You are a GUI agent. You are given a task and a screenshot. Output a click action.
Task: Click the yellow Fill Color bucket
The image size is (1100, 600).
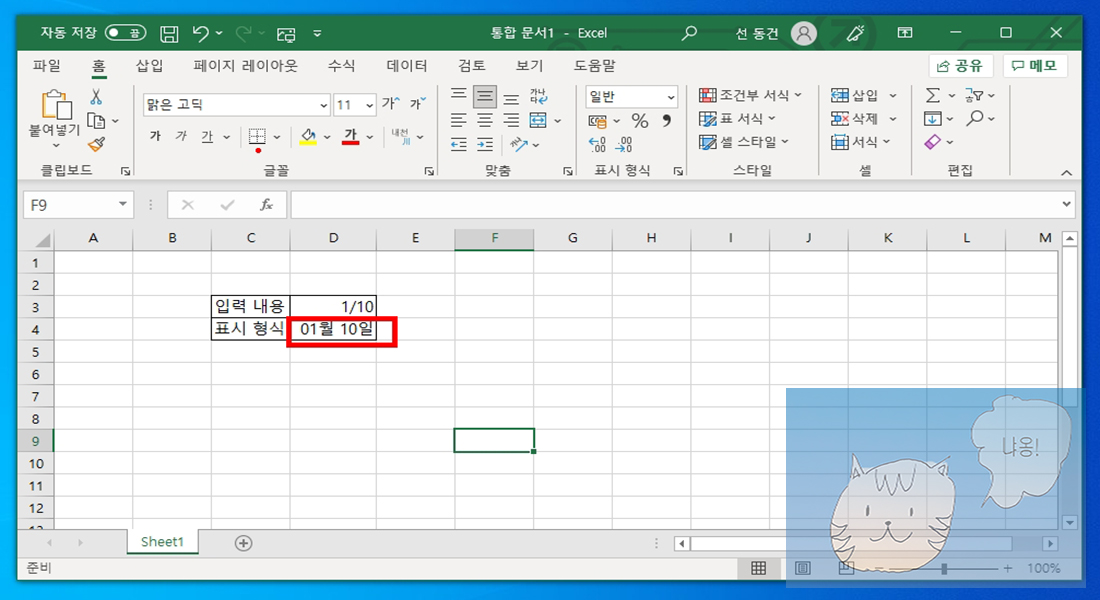pos(308,137)
